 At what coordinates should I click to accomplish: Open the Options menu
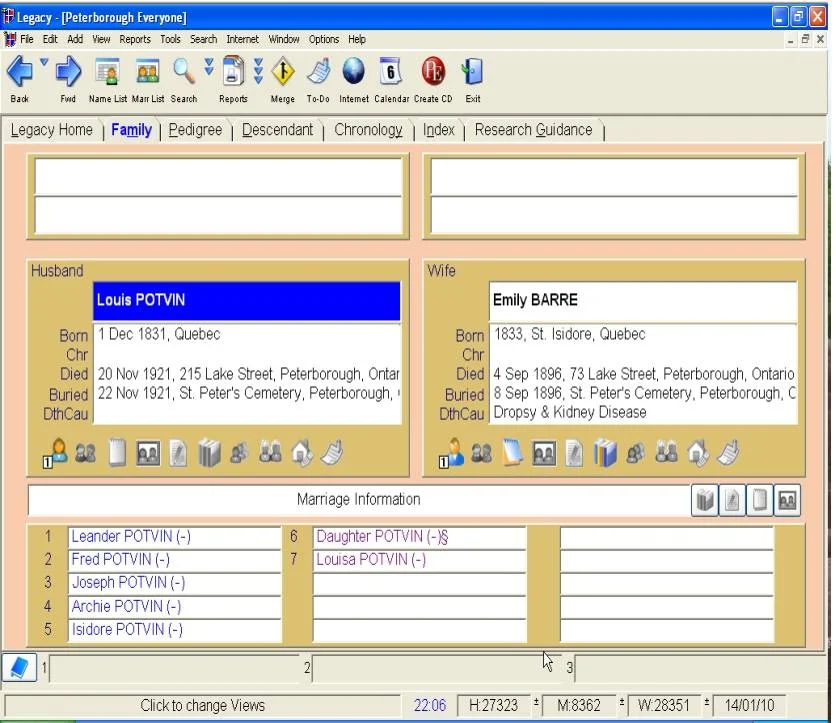click(x=324, y=39)
